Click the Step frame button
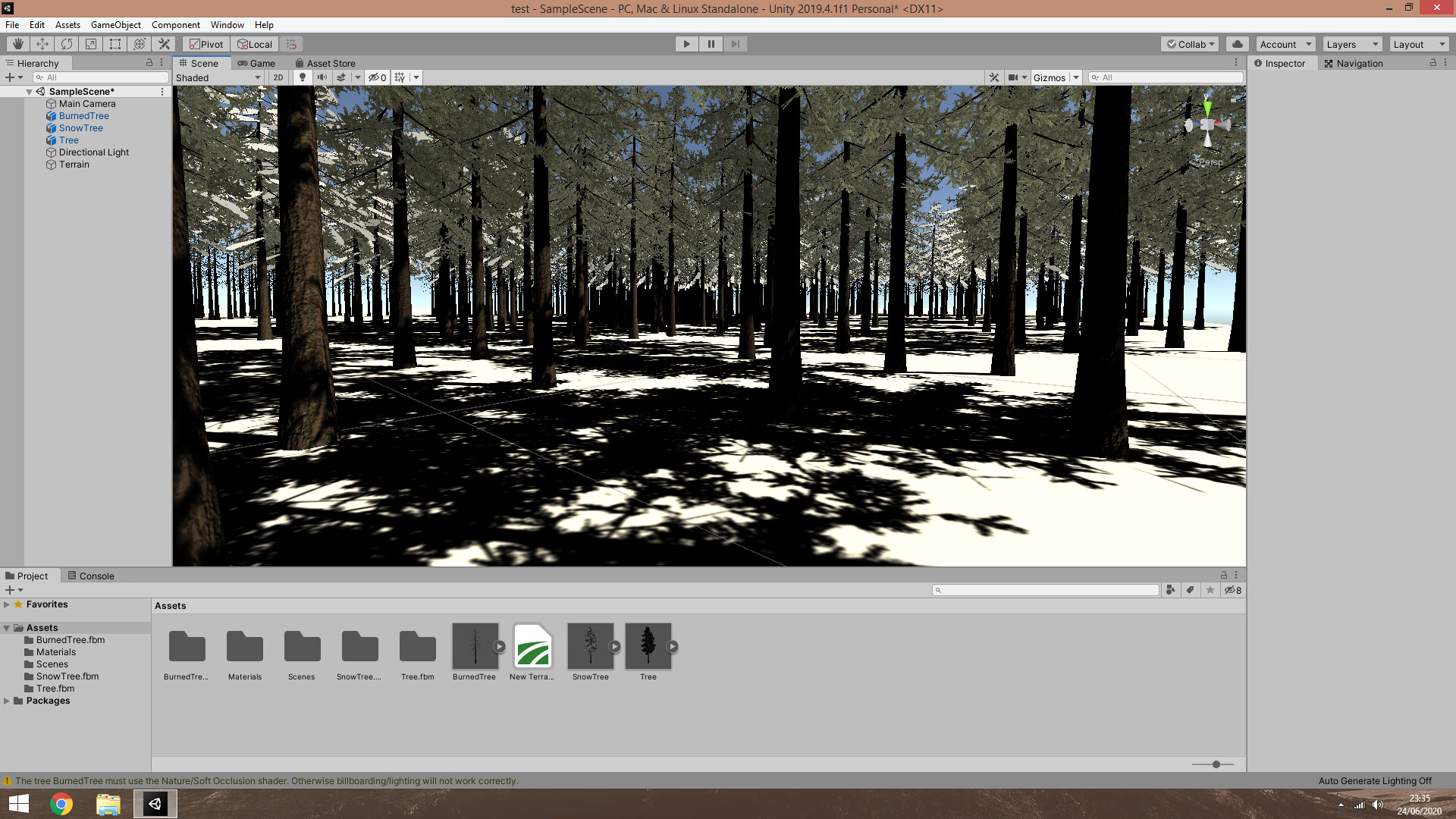This screenshot has height=819, width=1456. [736, 44]
